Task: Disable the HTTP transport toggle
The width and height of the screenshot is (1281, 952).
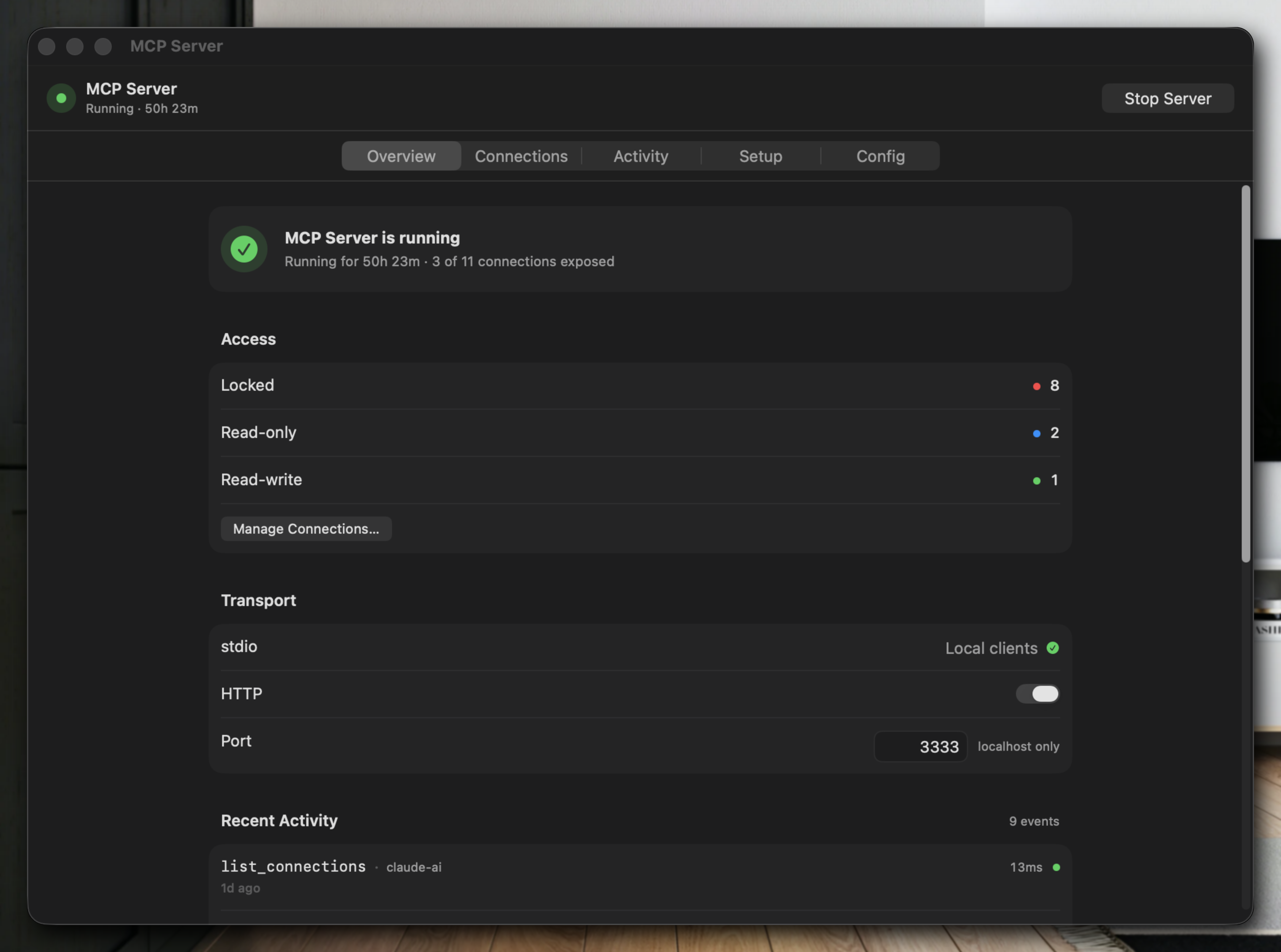Action: (1038, 694)
